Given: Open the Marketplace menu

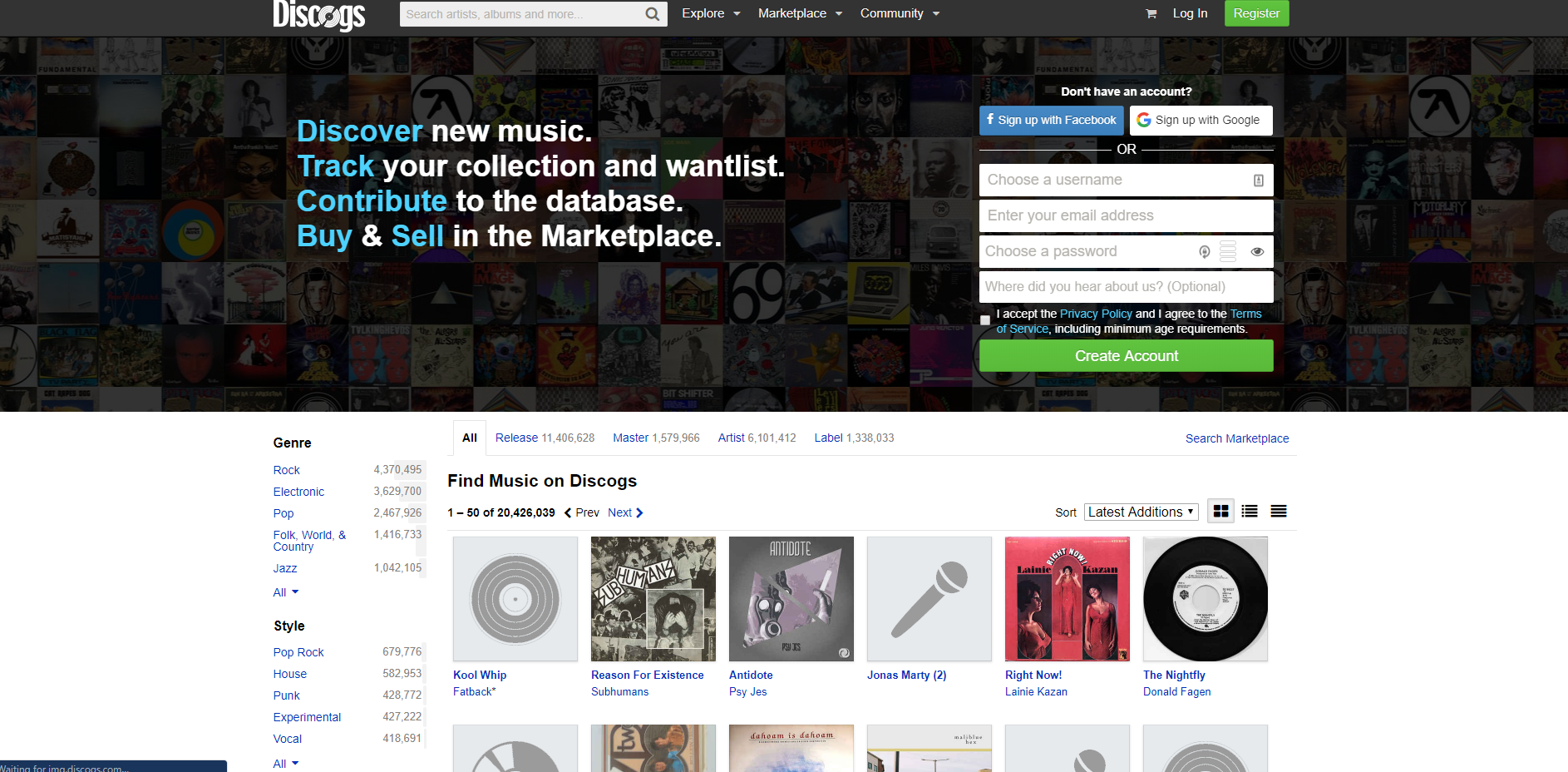Looking at the screenshot, I should point(800,13).
